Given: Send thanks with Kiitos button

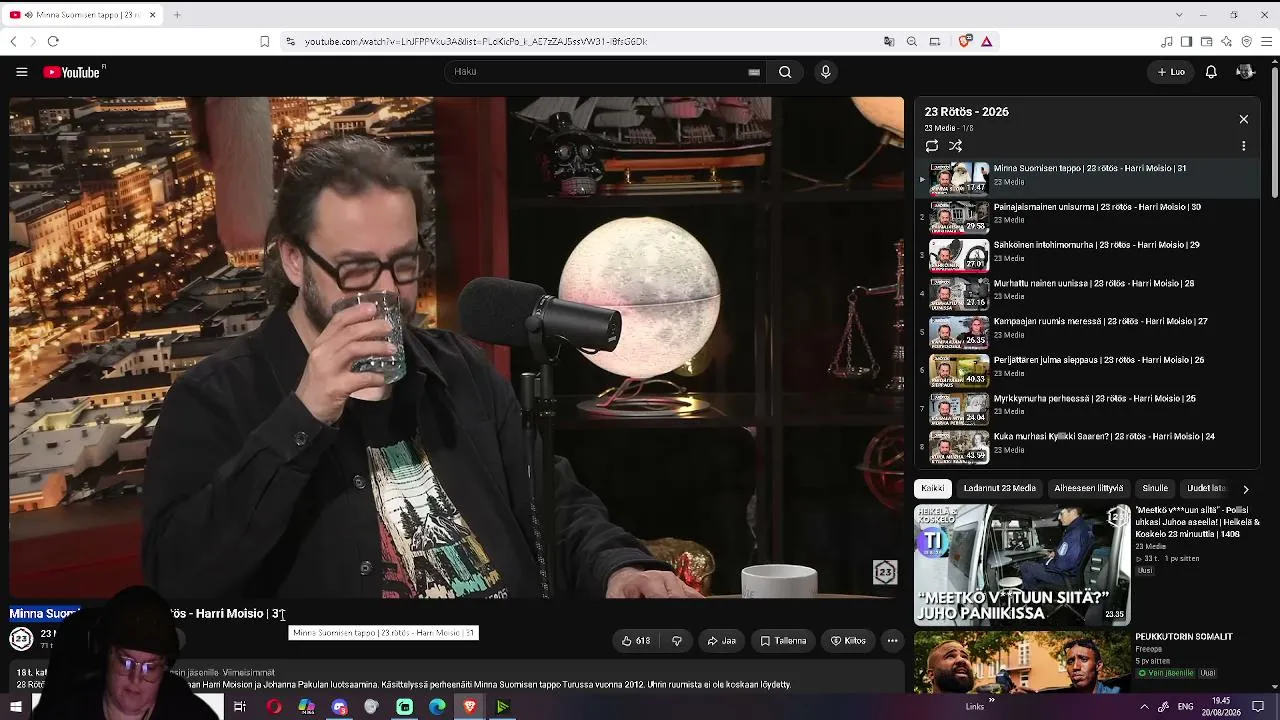Looking at the screenshot, I should click(x=848, y=641).
